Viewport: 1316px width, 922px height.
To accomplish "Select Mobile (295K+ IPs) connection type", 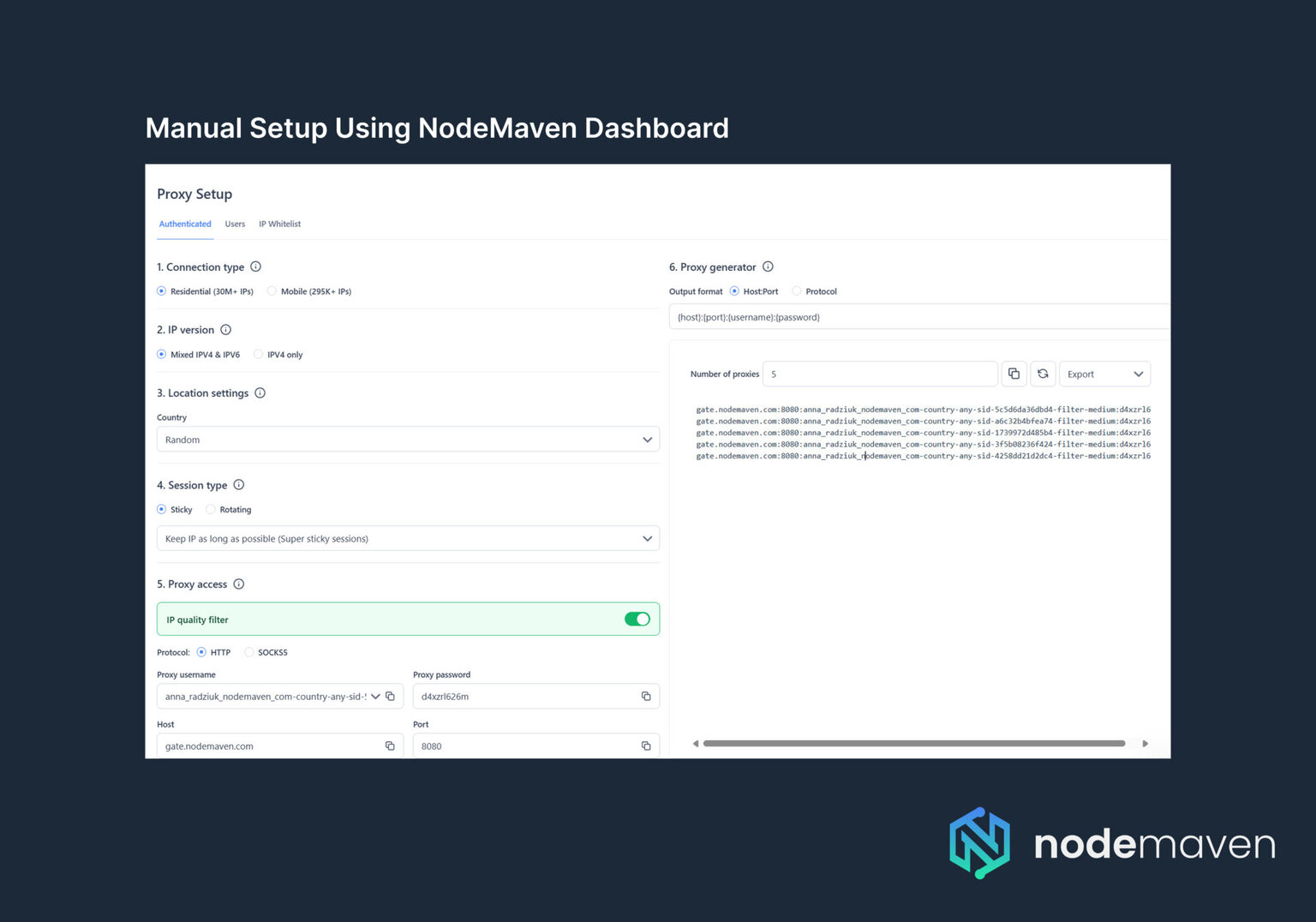I will 272,291.
